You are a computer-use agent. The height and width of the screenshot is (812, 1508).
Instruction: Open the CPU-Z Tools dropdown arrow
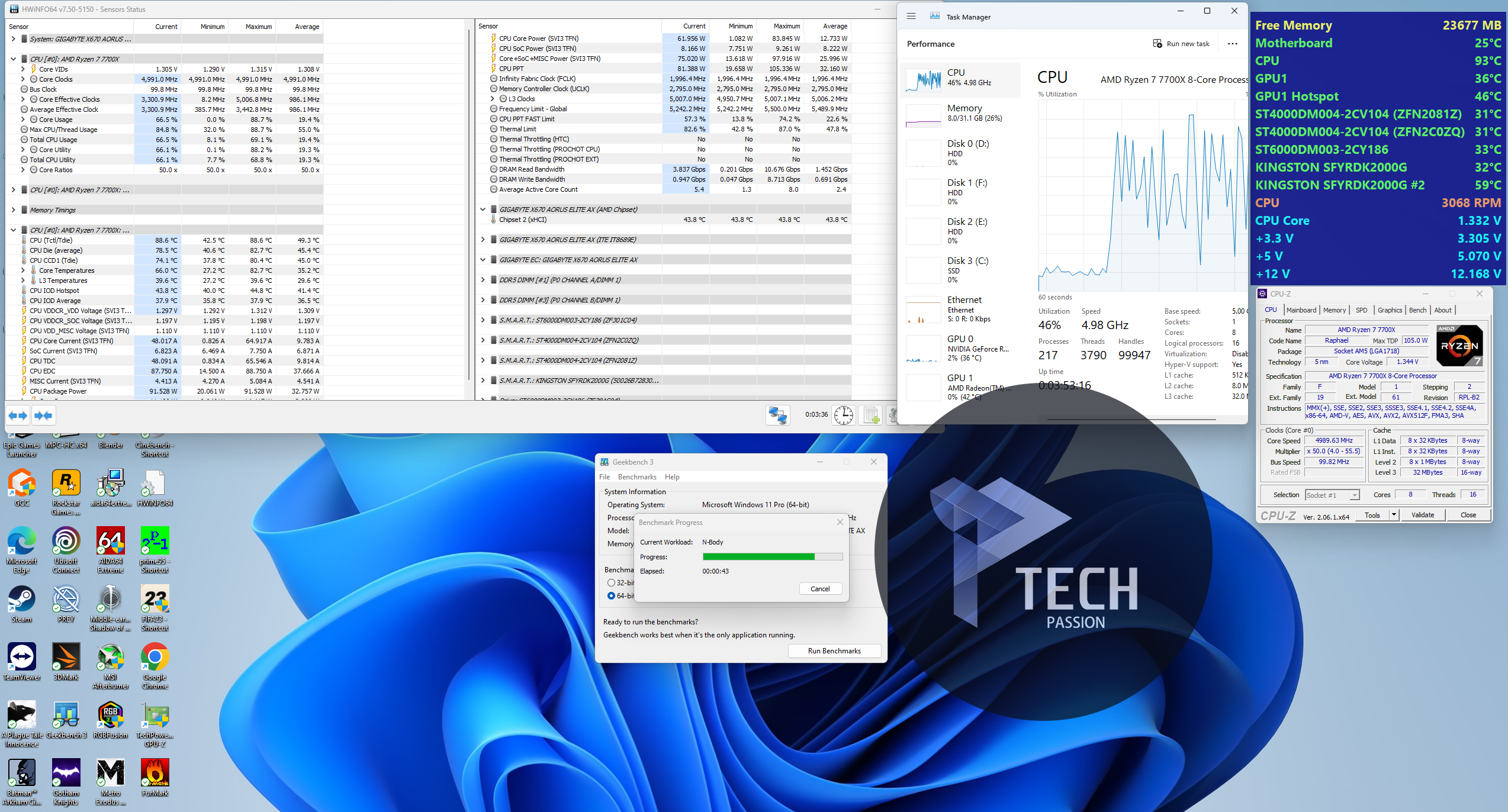point(1394,515)
